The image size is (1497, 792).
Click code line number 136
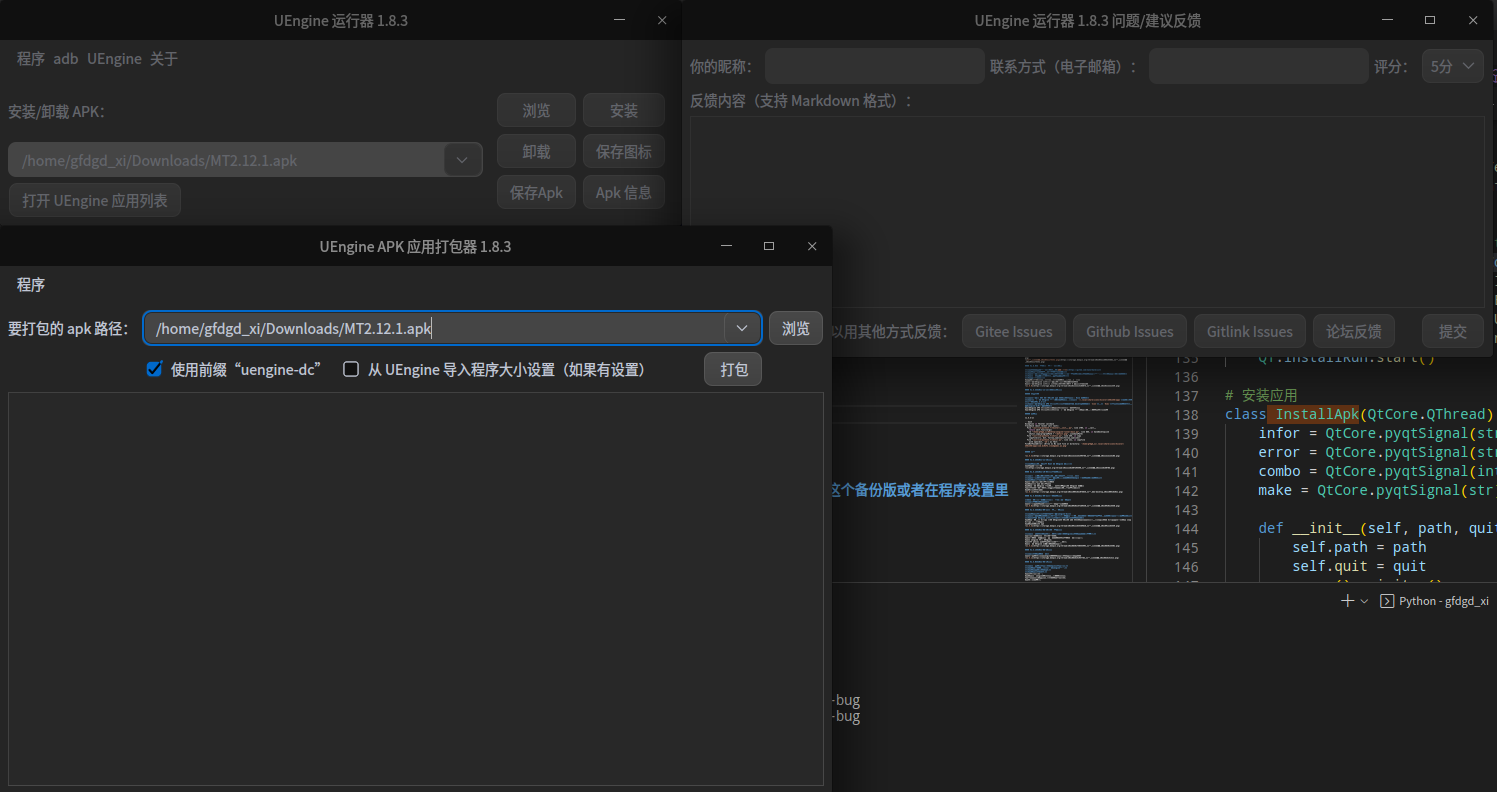click(1185, 376)
